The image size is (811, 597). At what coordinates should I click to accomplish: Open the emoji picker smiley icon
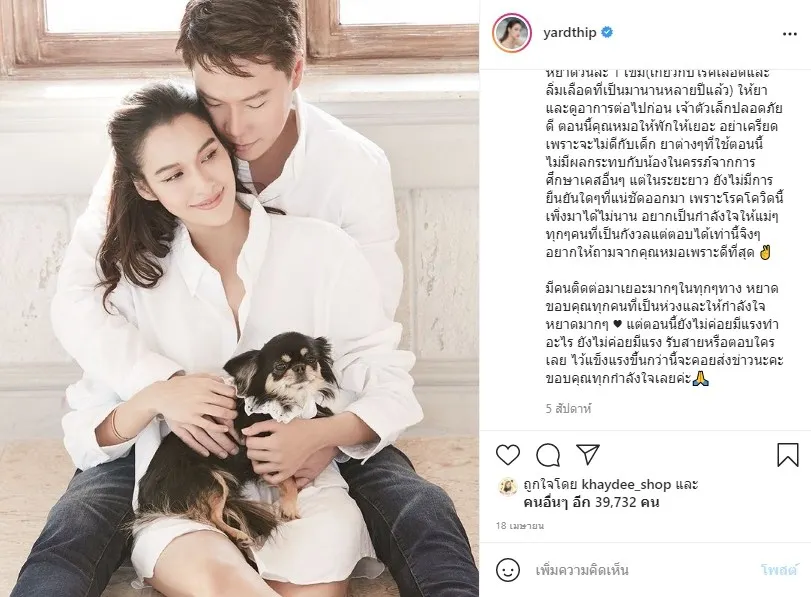point(508,570)
